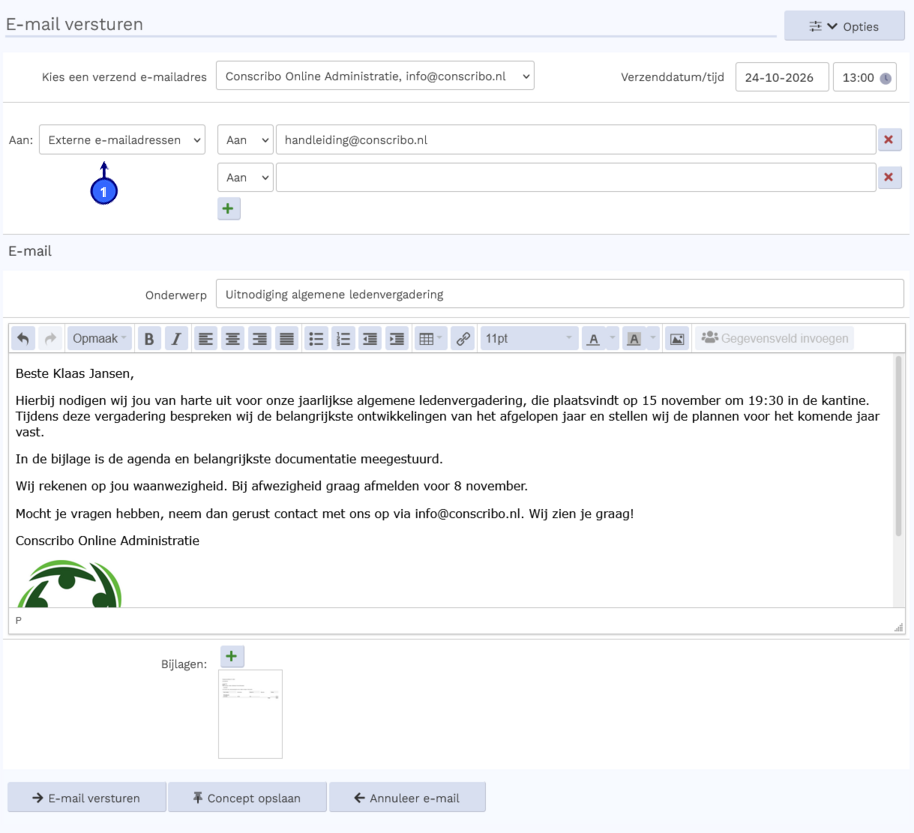This screenshot has width=914, height=833.
Task: Click E-mail versturen button
Action: point(87,797)
